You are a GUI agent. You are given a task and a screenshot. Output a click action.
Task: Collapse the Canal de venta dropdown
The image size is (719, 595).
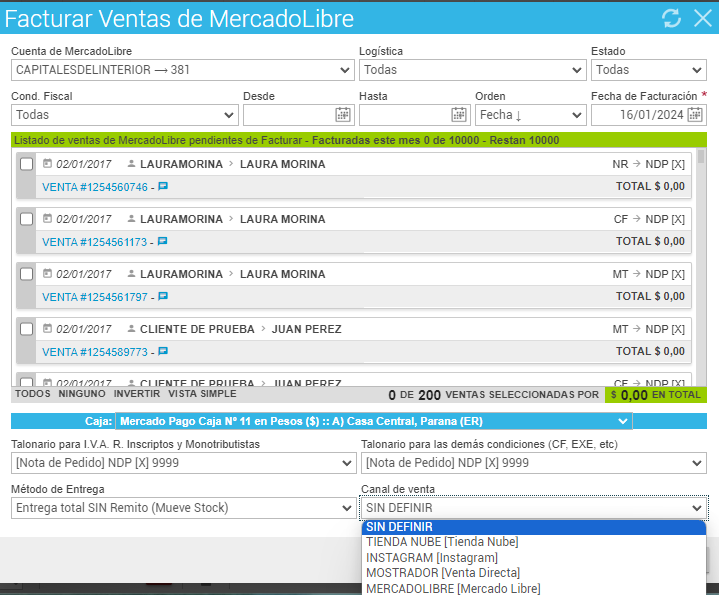click(534, 508)
